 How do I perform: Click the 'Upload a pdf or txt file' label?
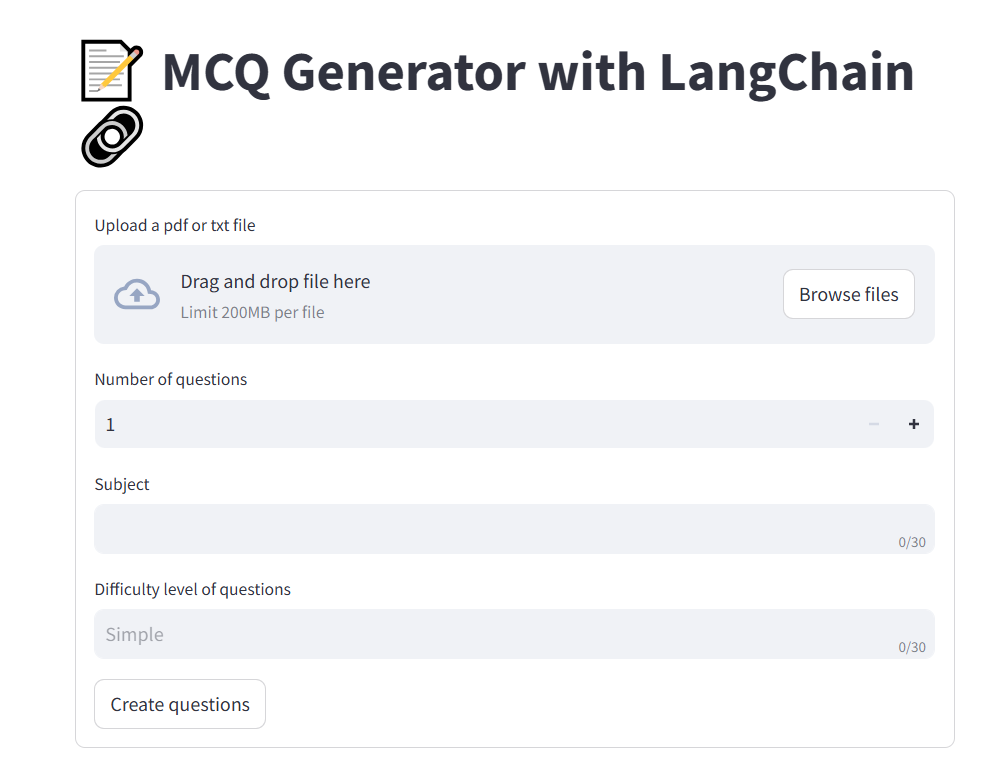175,226
